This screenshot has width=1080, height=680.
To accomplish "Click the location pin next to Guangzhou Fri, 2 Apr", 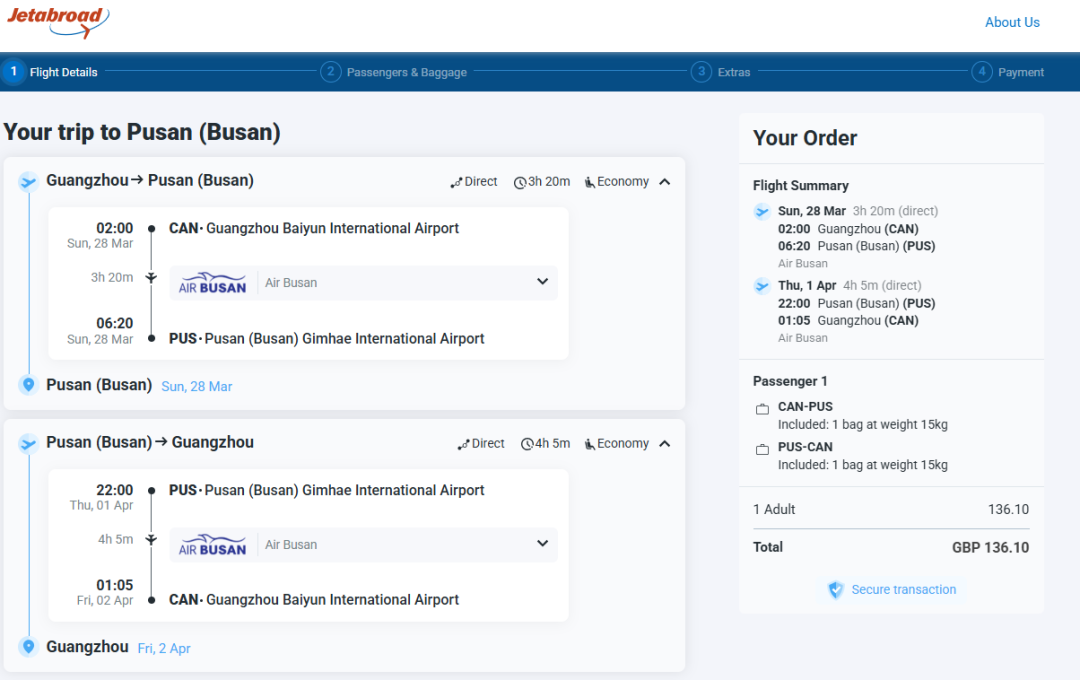I will point(28,646).
